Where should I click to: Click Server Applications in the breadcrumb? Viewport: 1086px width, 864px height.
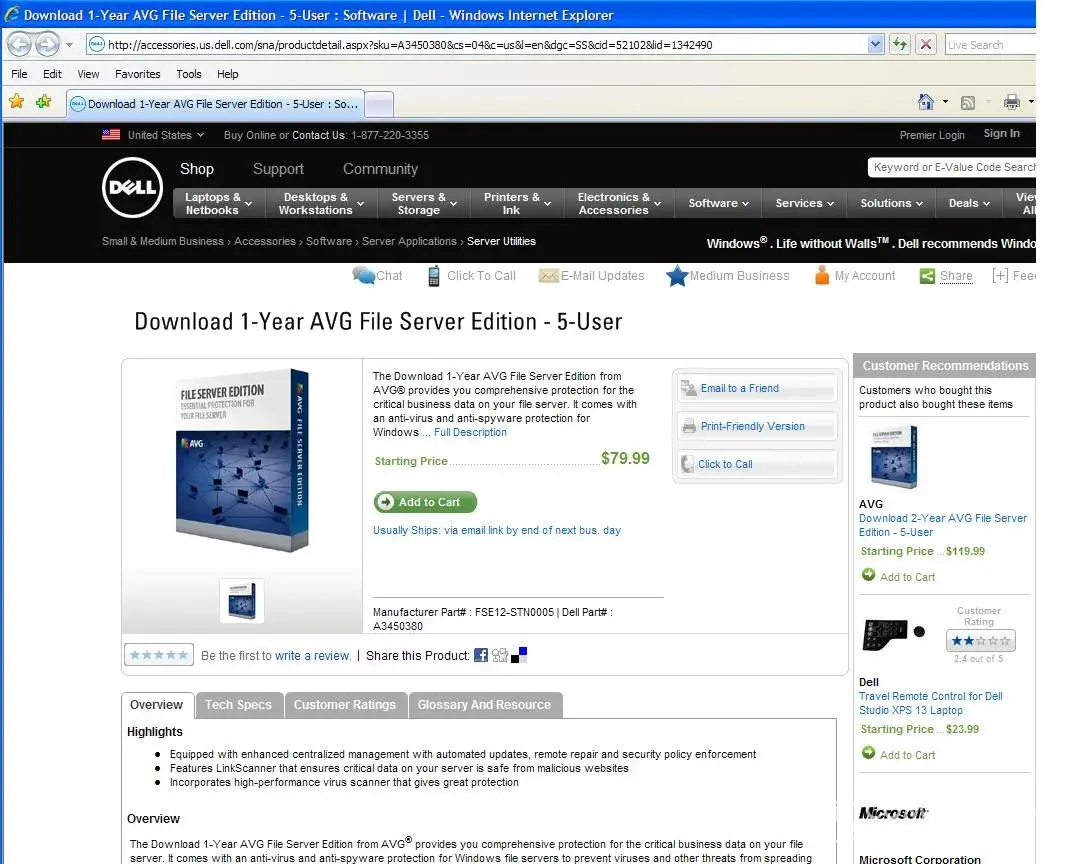(x=409, y=241)
